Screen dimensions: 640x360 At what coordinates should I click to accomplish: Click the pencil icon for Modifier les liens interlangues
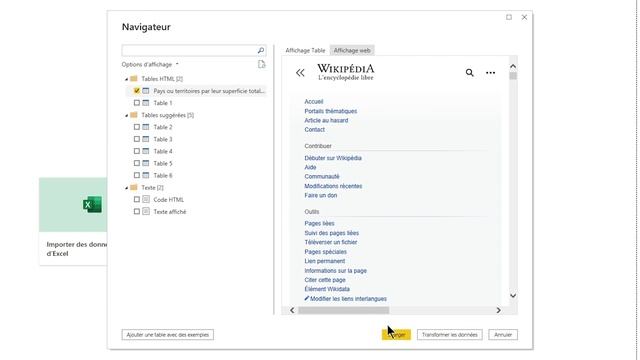[307, 298]
